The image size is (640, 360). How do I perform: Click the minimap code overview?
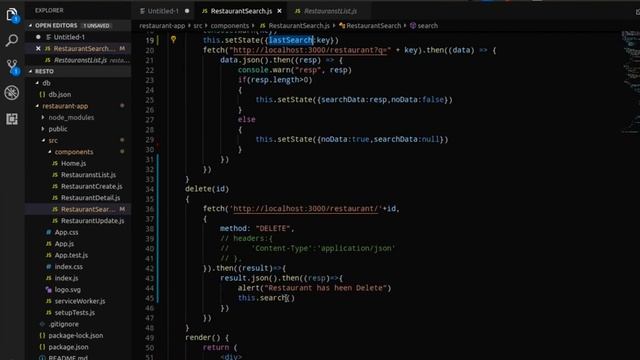coord(630,82)
